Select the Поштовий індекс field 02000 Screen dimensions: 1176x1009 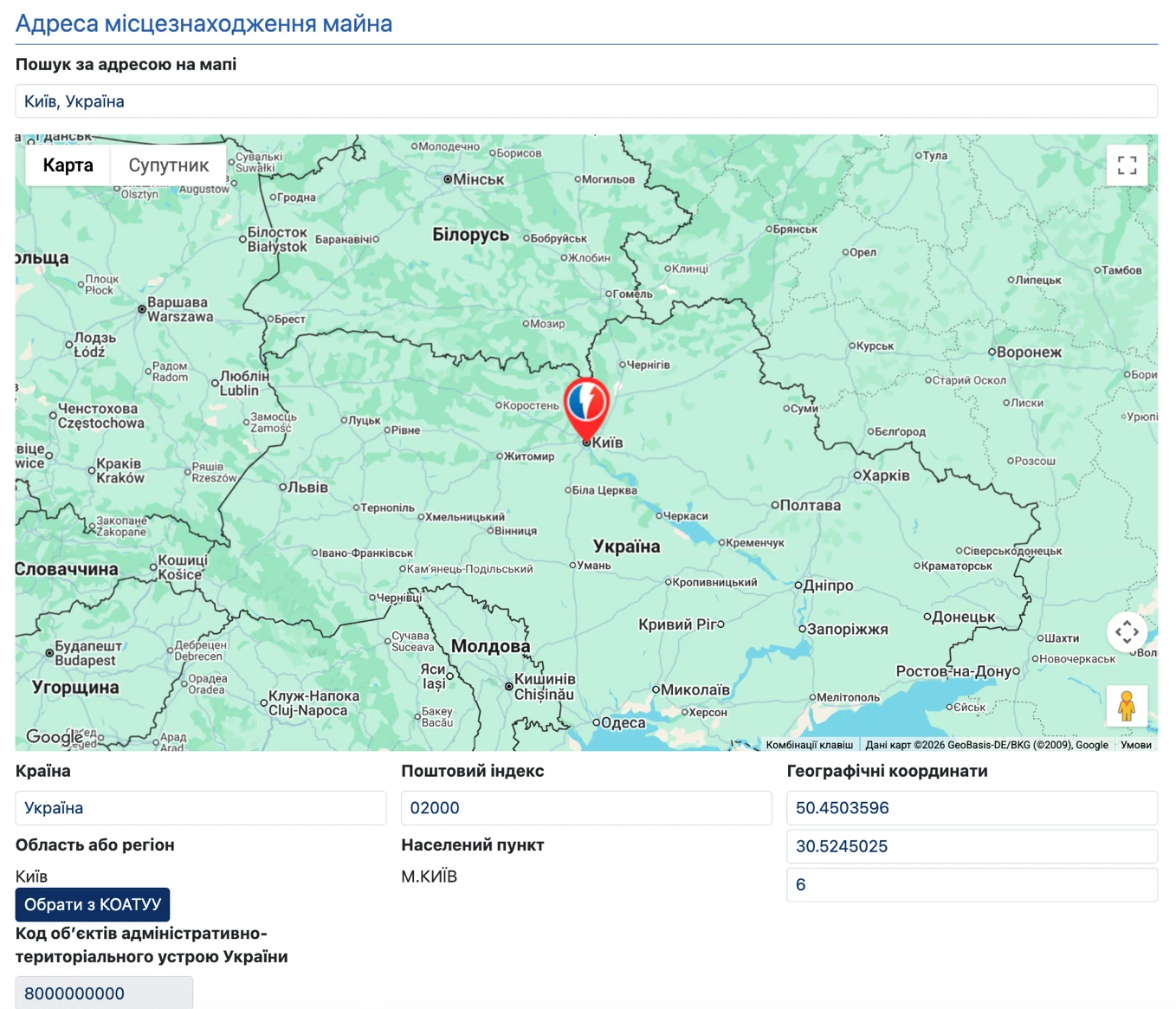point(586,808)
